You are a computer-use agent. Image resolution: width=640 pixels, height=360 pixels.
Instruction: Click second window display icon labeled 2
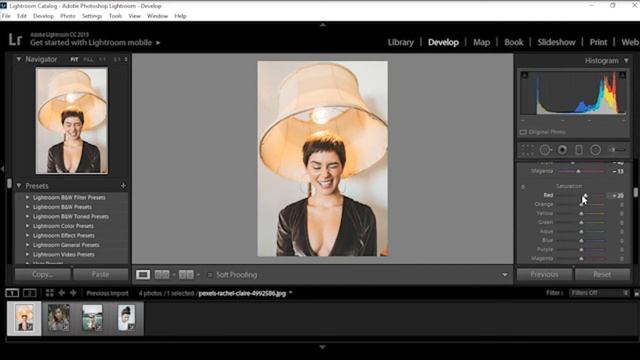29,293
